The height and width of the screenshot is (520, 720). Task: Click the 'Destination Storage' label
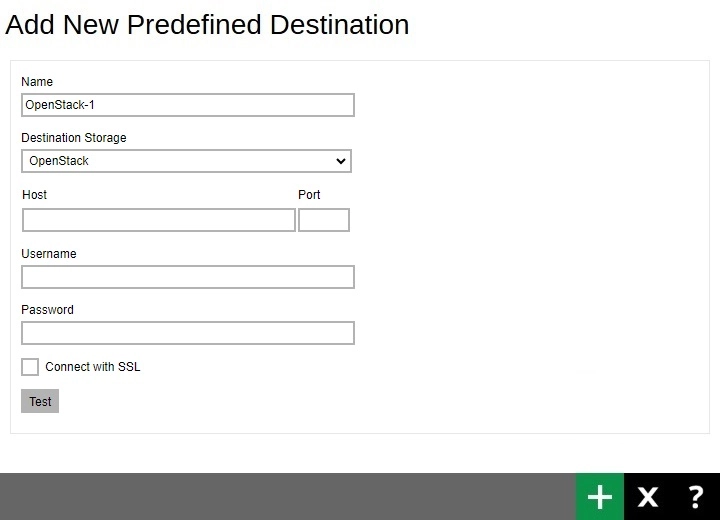coord(74,138)
